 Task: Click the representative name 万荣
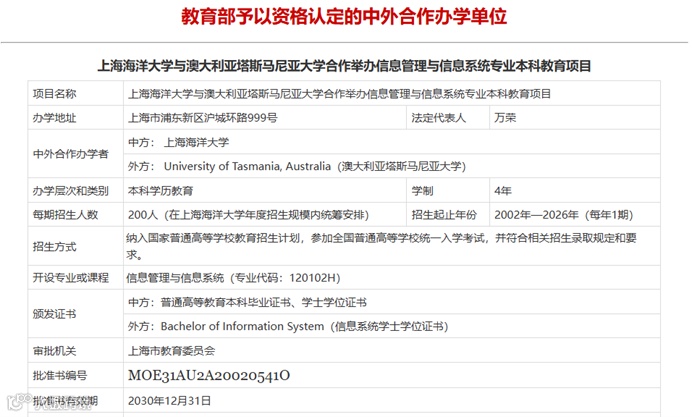pyautogui.click(x=505, y=118)
